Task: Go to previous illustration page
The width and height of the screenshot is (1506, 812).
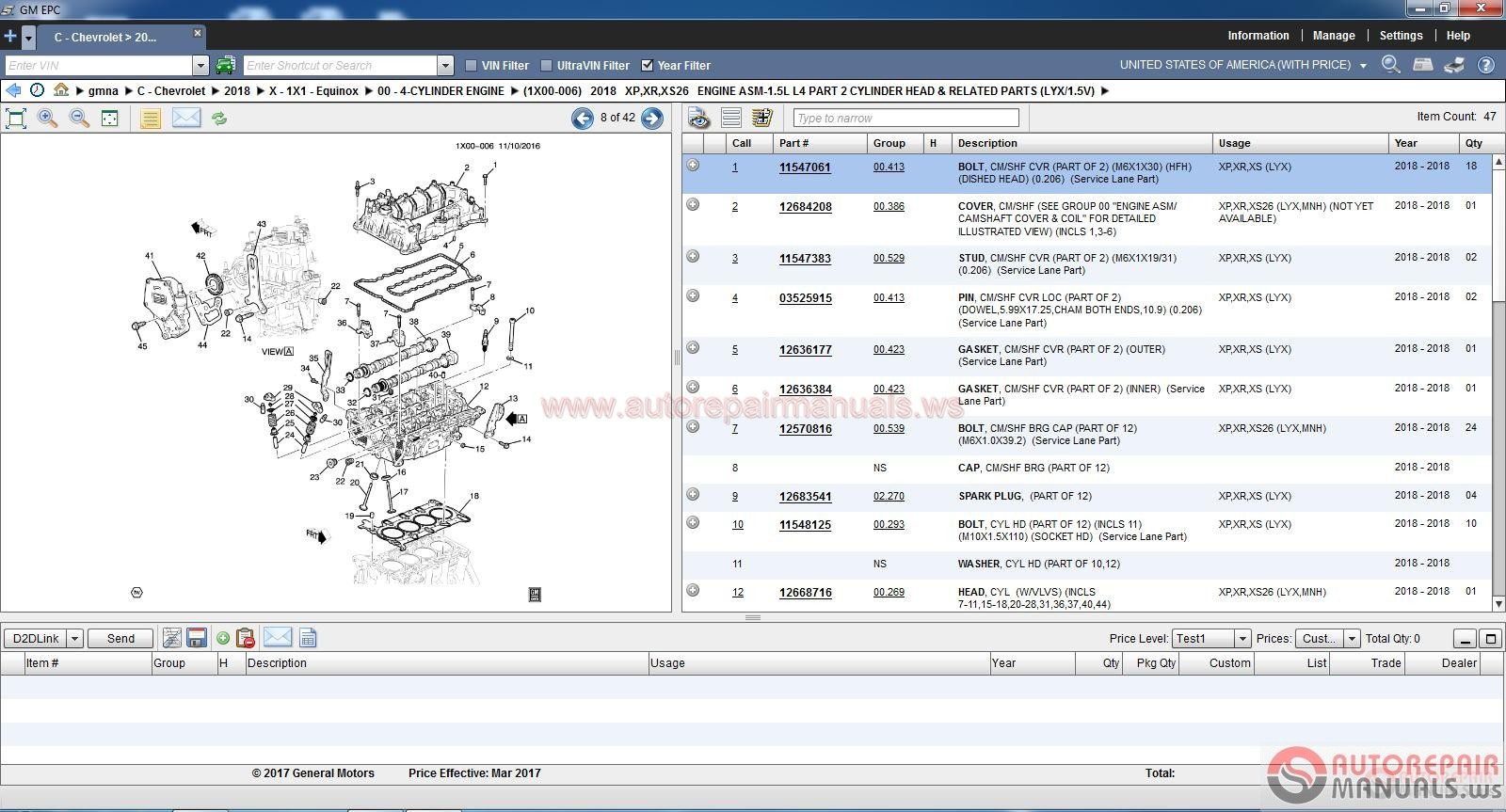Action: (x=583, y=118)
